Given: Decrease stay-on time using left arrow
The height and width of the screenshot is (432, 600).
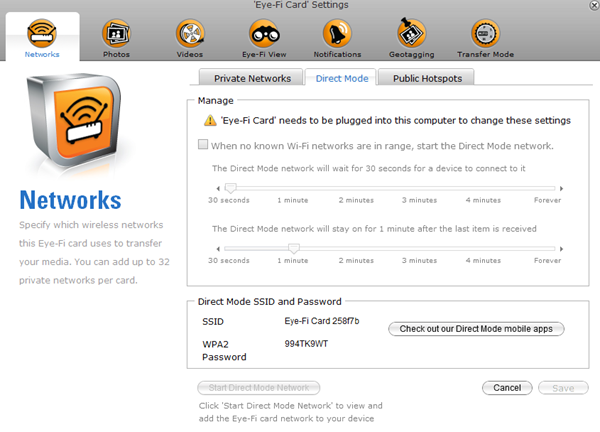Looking at the screenshot, I should tap(218, 249).
